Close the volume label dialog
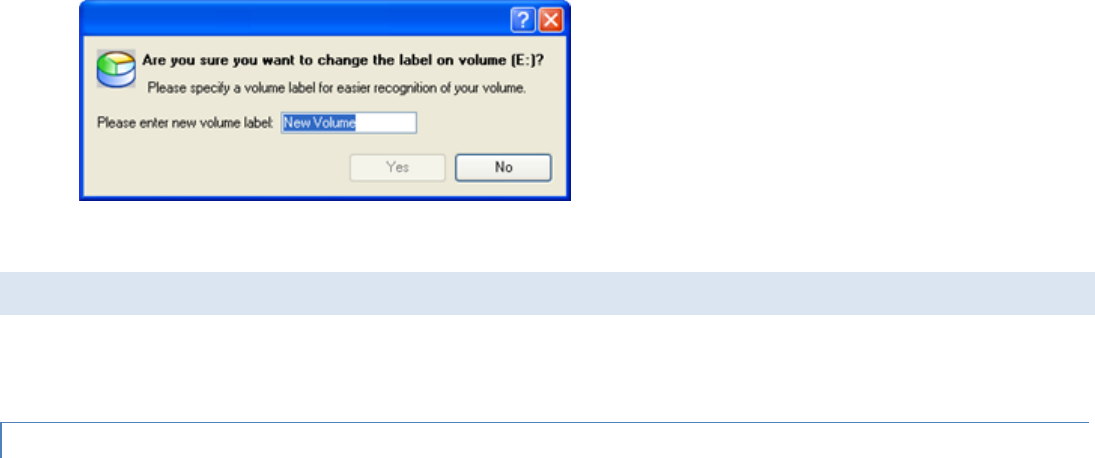1095x458 pixels. click(x=551, y=21)
